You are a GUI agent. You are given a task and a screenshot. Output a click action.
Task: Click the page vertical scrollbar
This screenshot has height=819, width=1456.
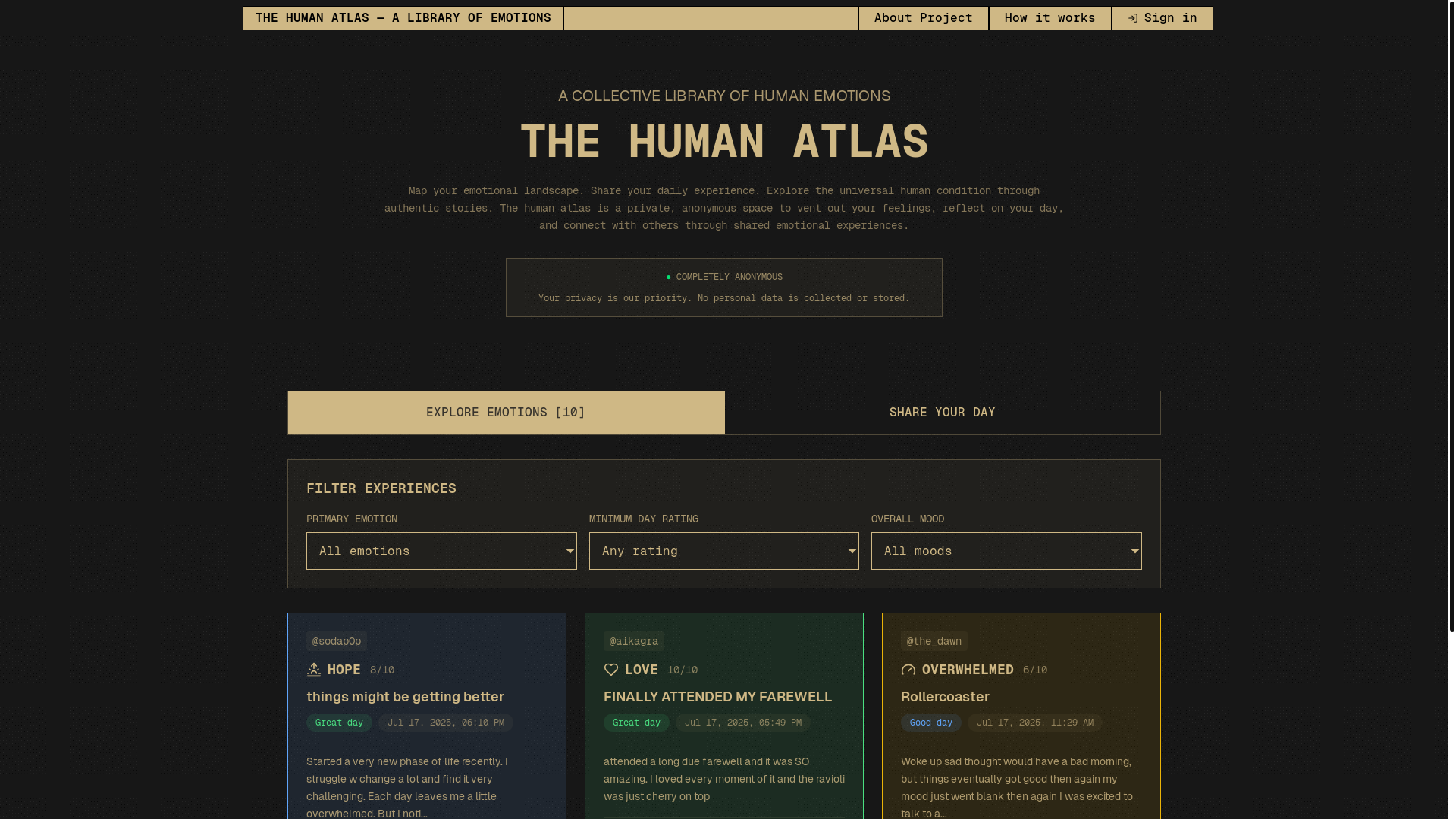pyautogui.click(x=1451, y=315)
